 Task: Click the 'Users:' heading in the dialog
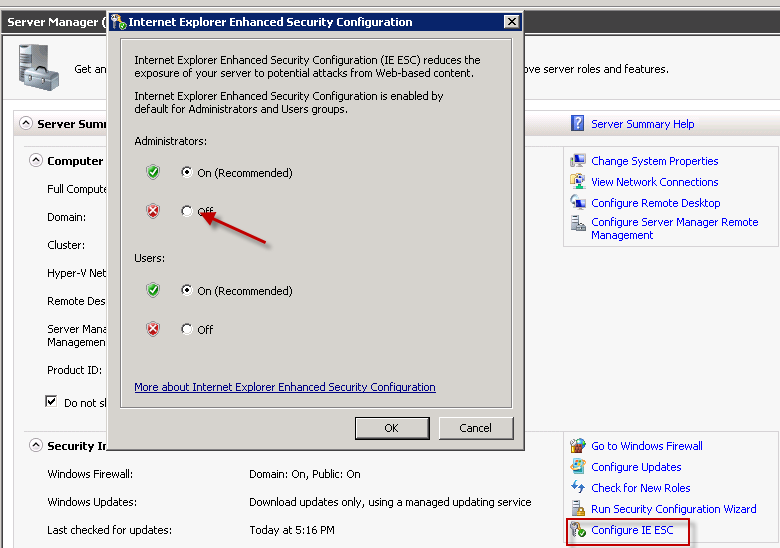[150, 258]
